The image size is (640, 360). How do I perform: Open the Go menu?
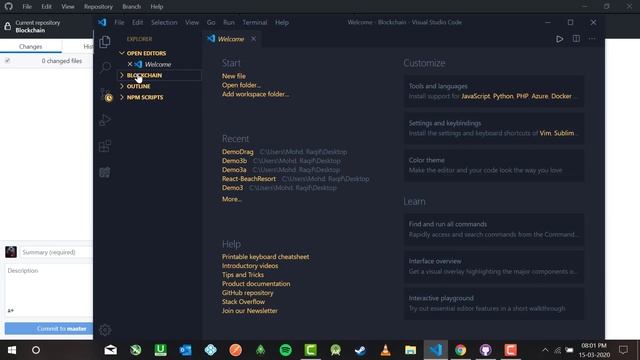point(211,22)
